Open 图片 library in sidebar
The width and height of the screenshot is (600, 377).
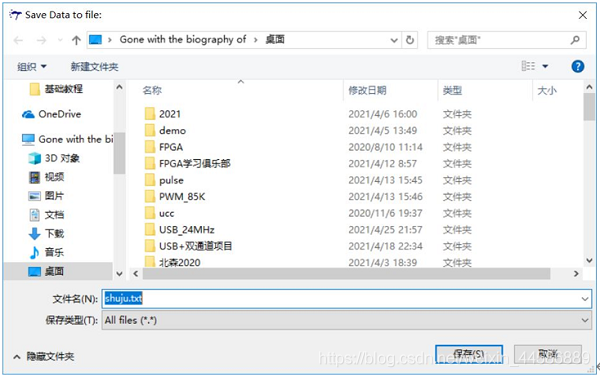pos(47,196)
